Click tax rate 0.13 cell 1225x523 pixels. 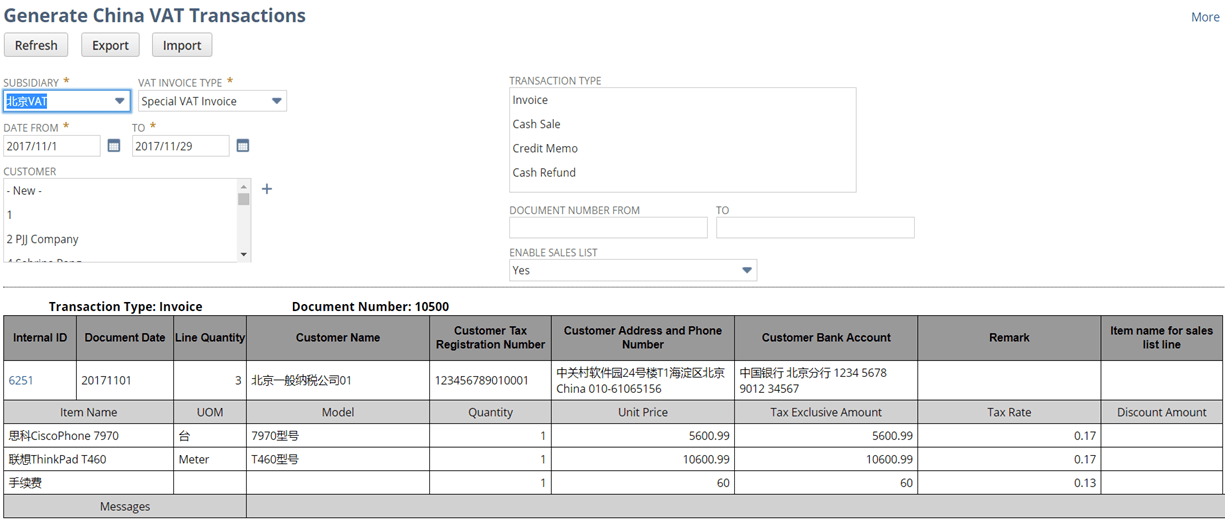click(1009, 483)
